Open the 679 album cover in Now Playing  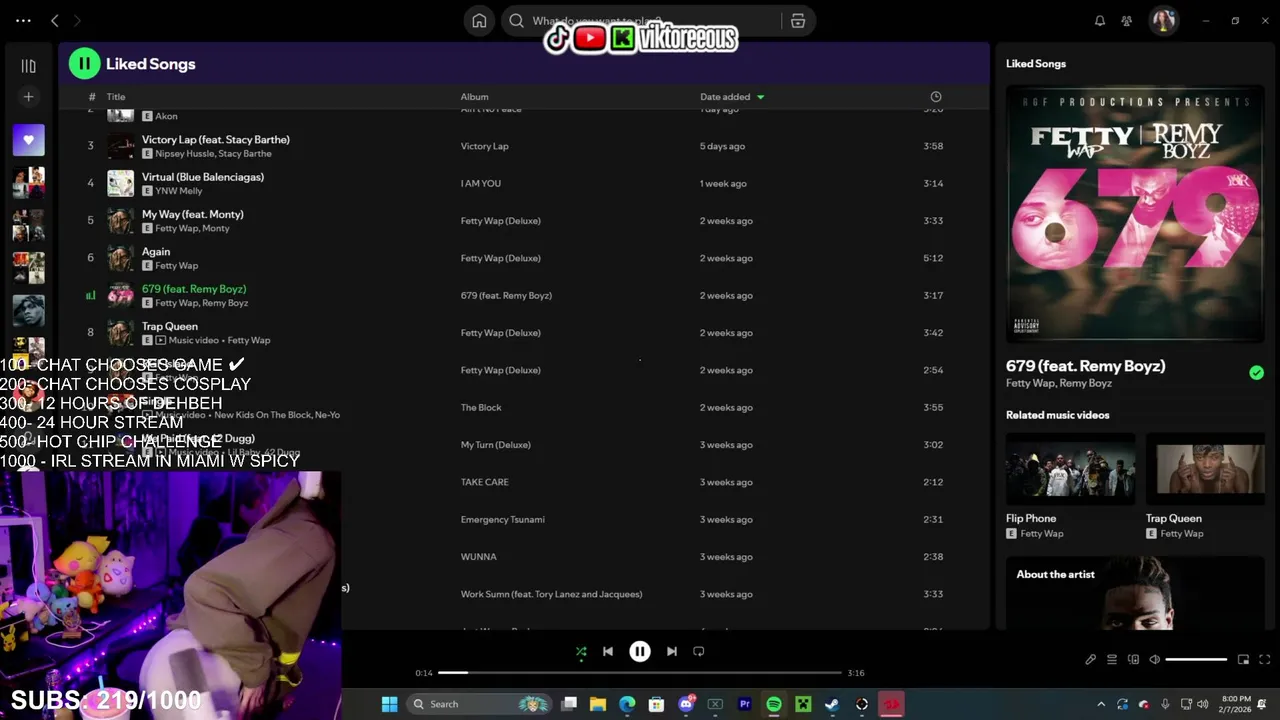click(1135, 213)
